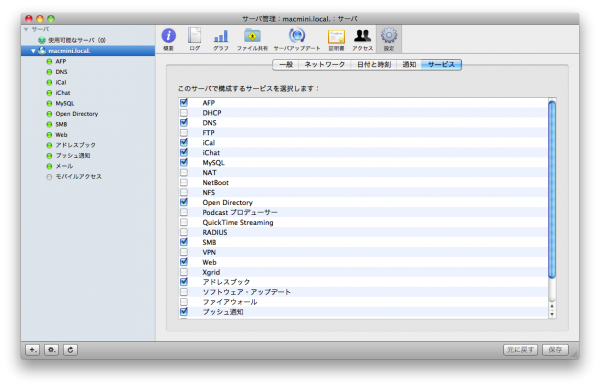
Task: Uncheck the MySQL service checkbox
Action: (x=184, y=162)
